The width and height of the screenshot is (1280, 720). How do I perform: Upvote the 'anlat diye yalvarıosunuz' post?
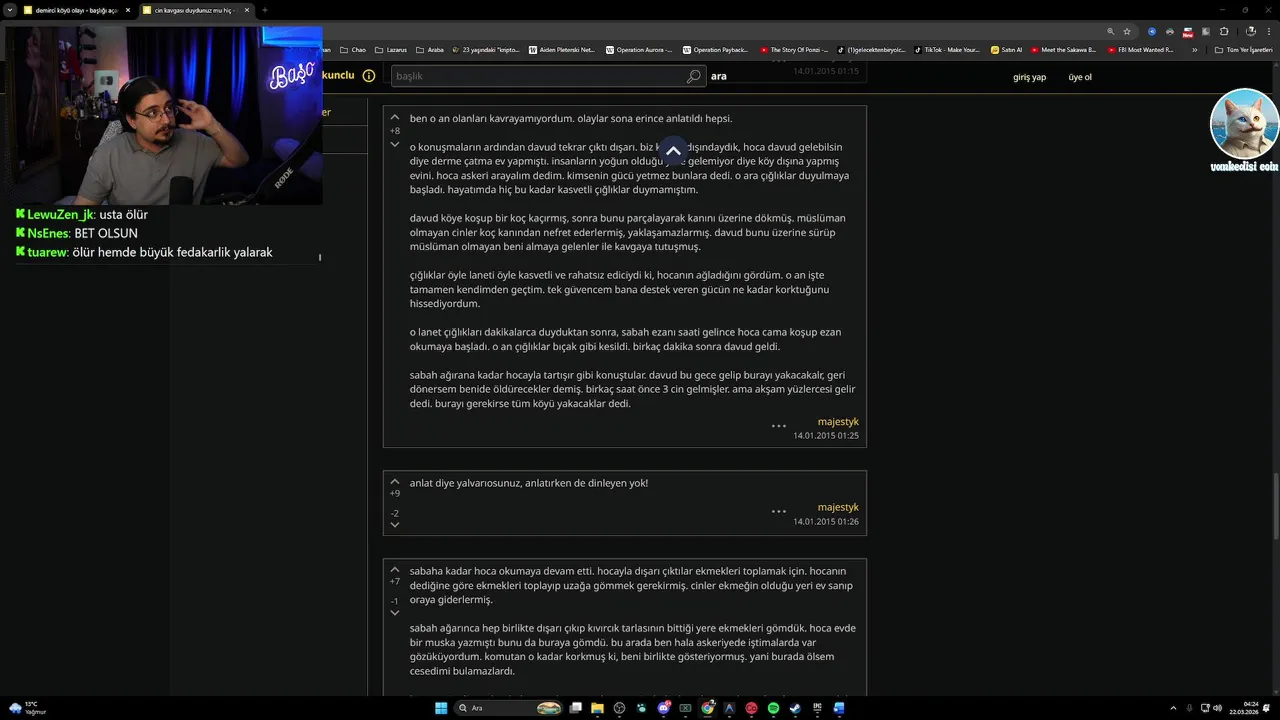point(394,482)
